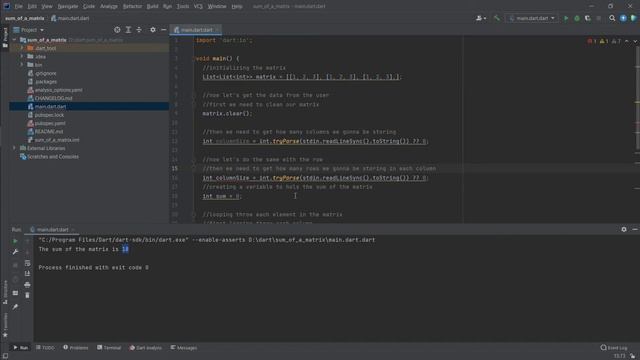Image resolution: width=640 pixels, height=360 pixels.
Task: Expand External Libraries in the project tree
Action: [x=14, y=148]
